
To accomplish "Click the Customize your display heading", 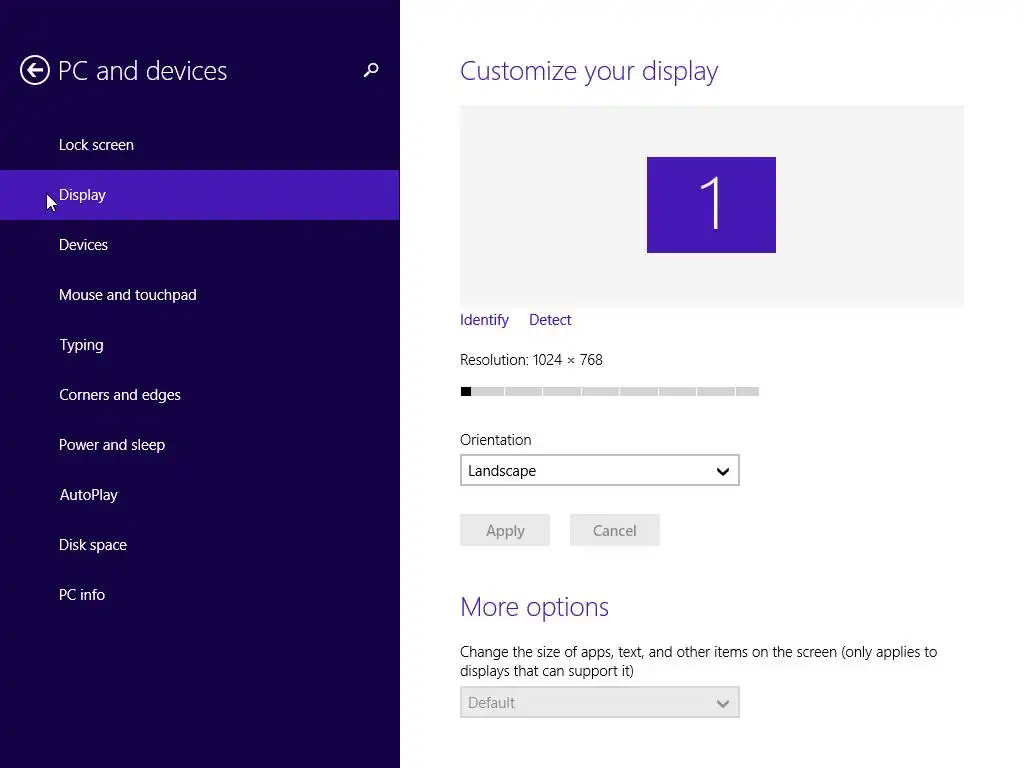I will 588,71.
